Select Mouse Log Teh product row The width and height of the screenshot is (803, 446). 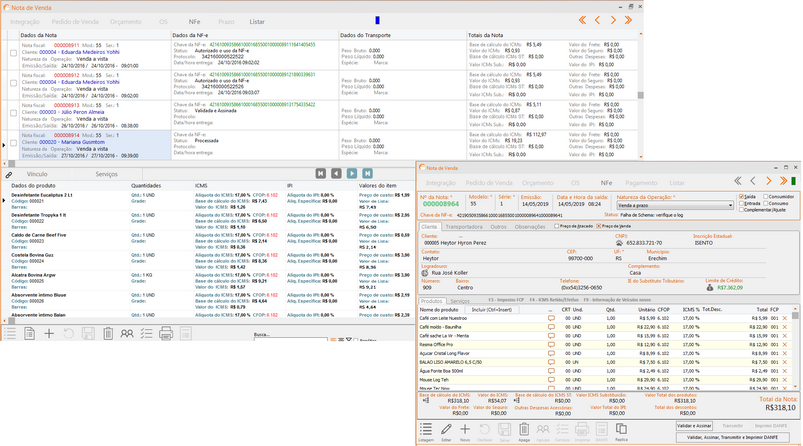click(606, 380)
